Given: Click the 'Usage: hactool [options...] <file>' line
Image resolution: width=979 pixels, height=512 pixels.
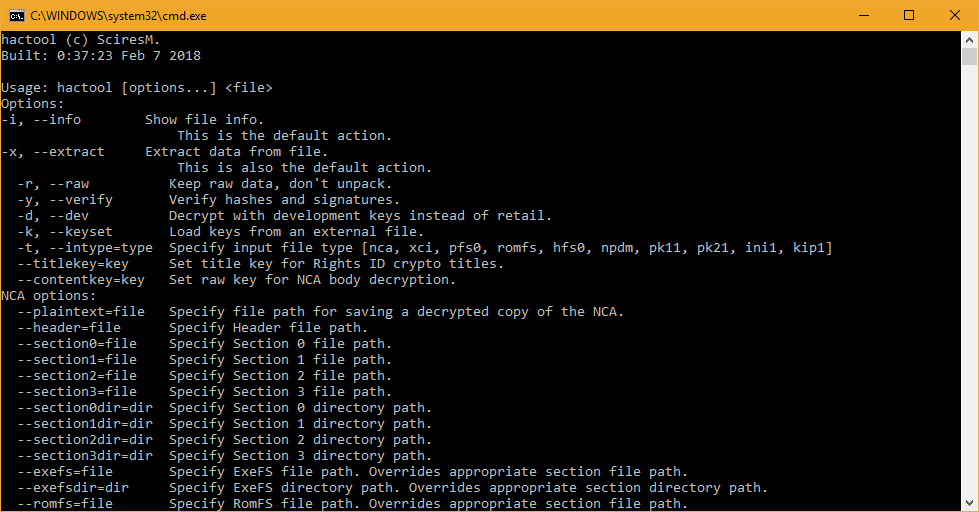Looking at the screenshot, I should tap(137, 88).
